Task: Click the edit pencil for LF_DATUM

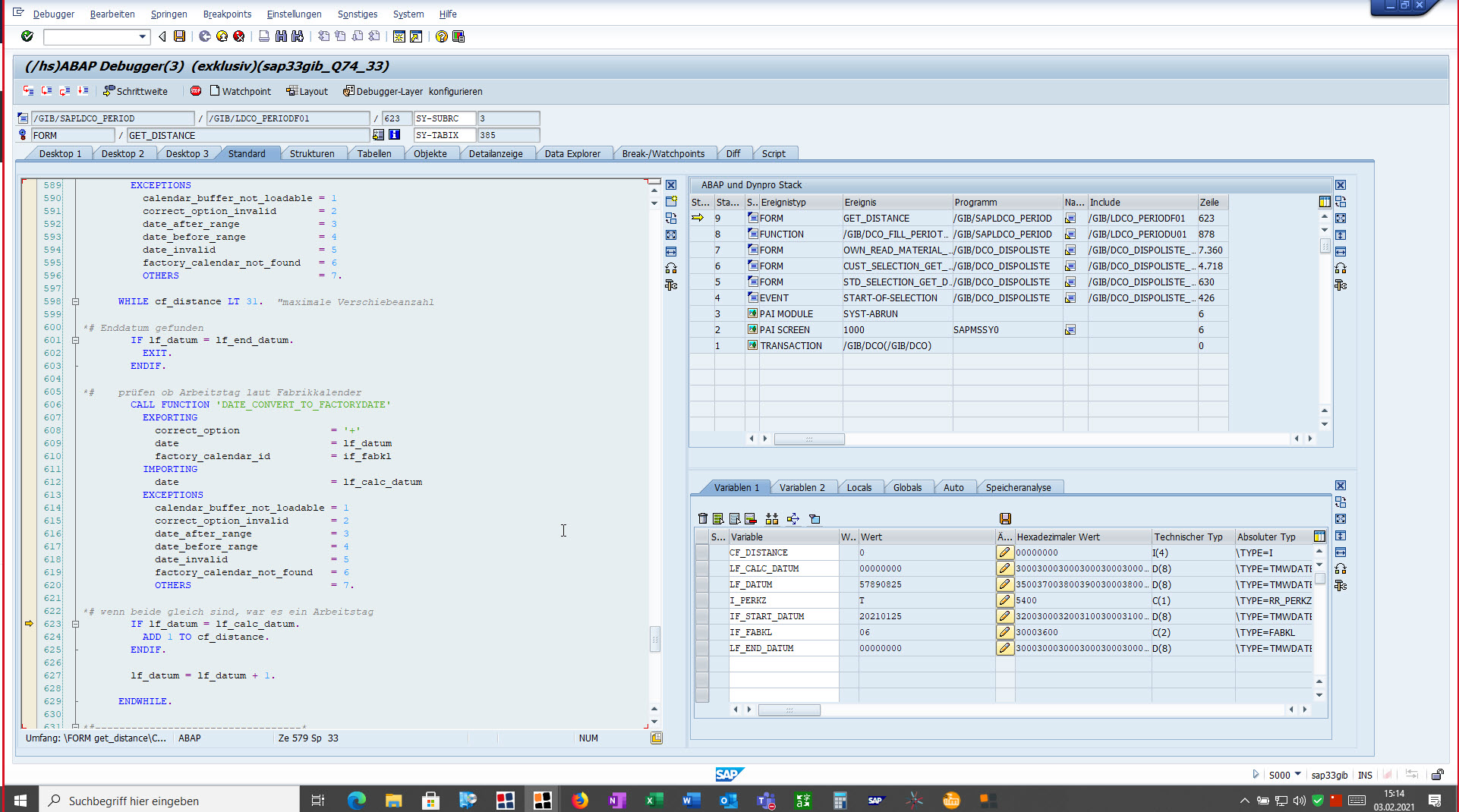Action: point(1004,584)
